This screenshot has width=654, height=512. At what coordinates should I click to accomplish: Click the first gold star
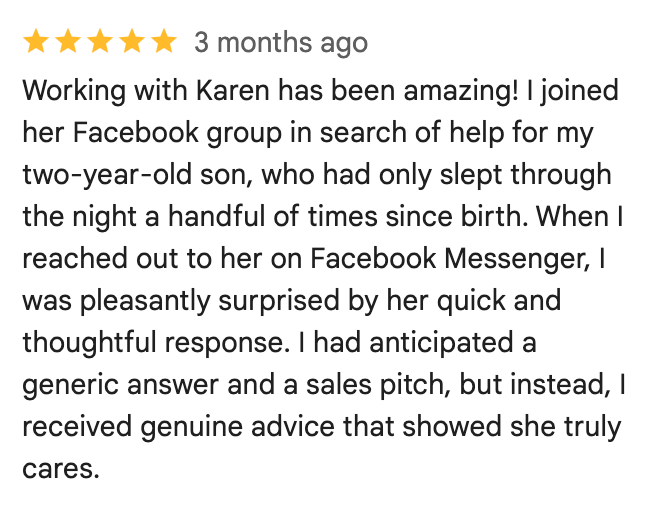[36, 42]
